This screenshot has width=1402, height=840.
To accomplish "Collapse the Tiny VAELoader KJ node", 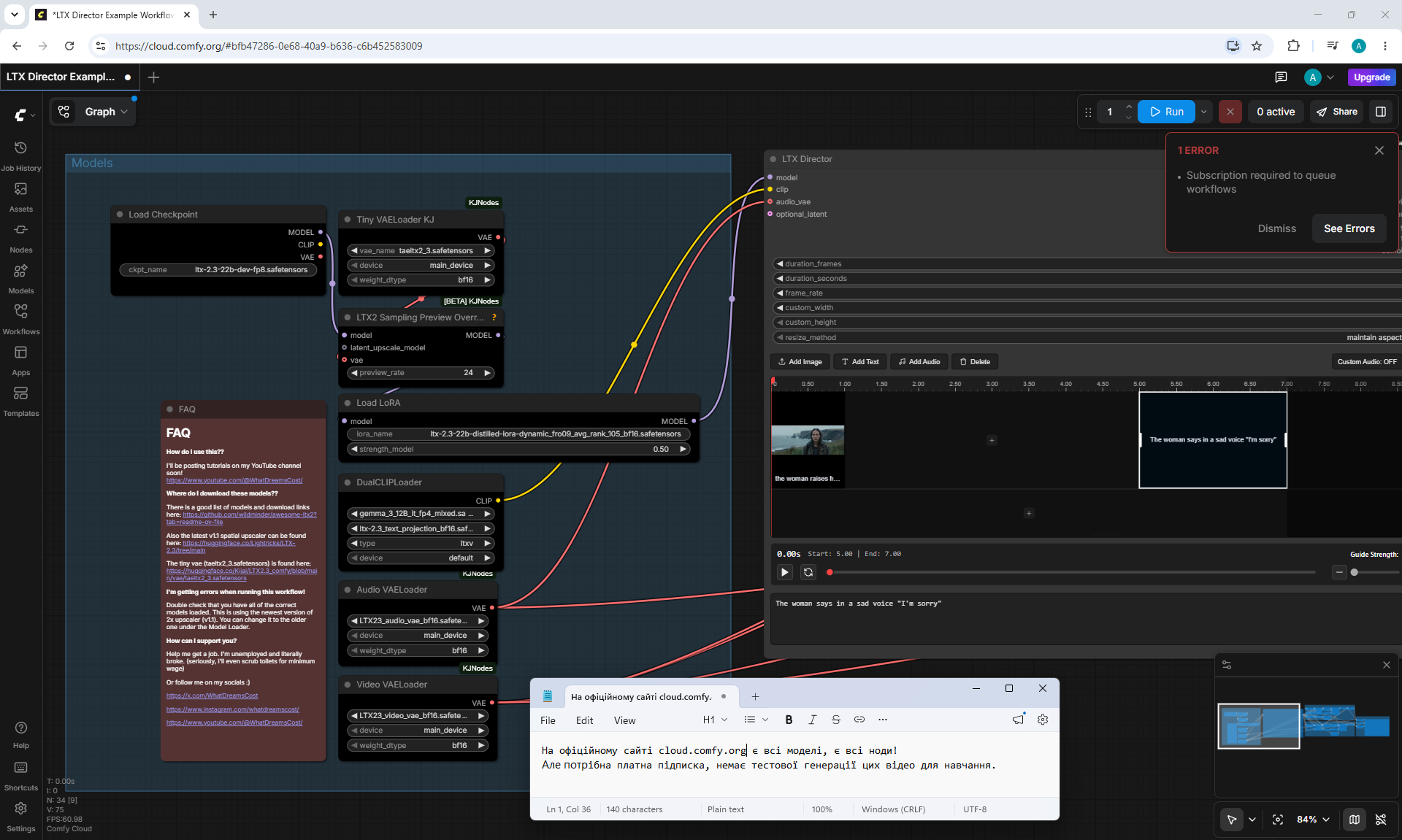I will coord(348,220).
